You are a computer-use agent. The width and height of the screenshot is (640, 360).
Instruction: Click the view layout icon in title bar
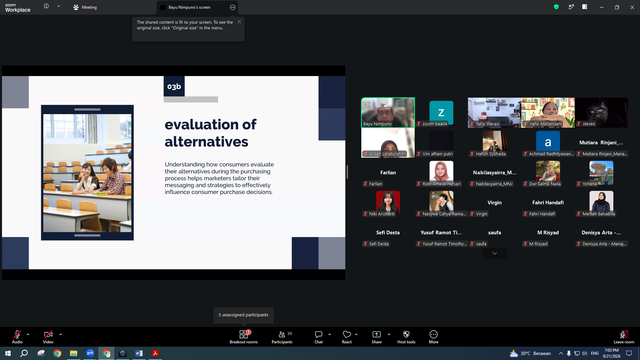point(584,7)
